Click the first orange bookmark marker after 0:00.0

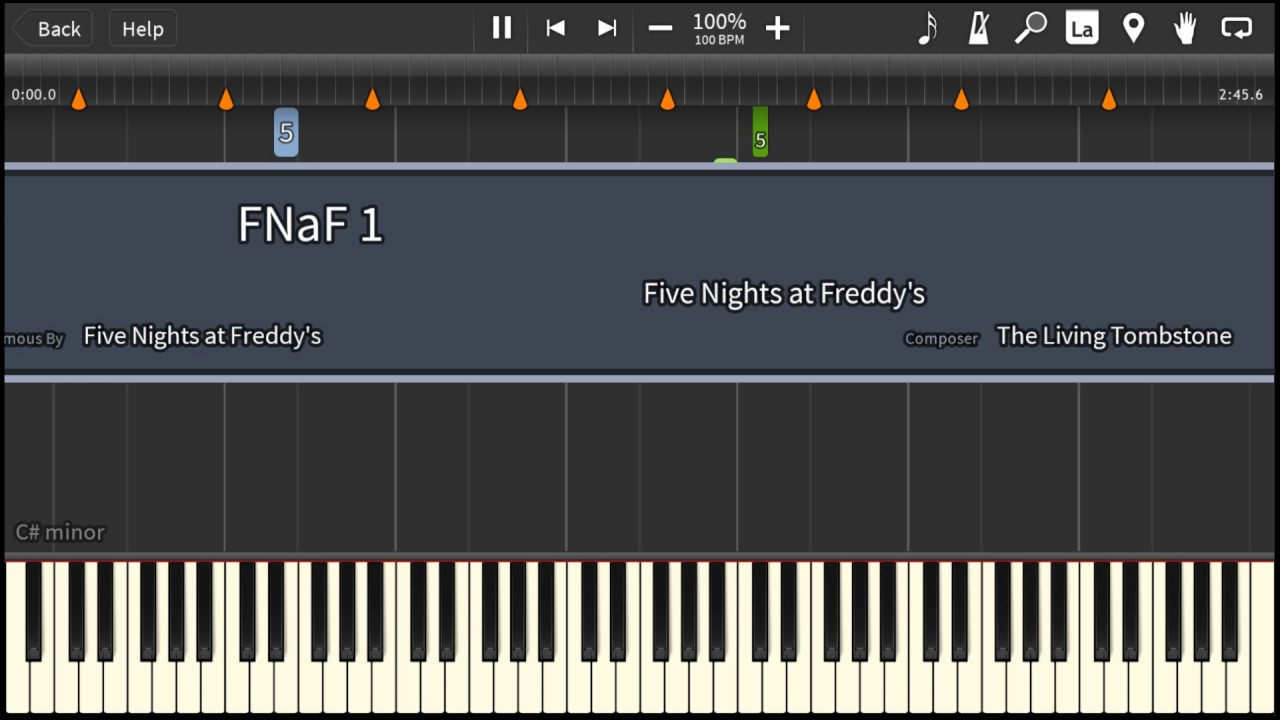(78, 98)
